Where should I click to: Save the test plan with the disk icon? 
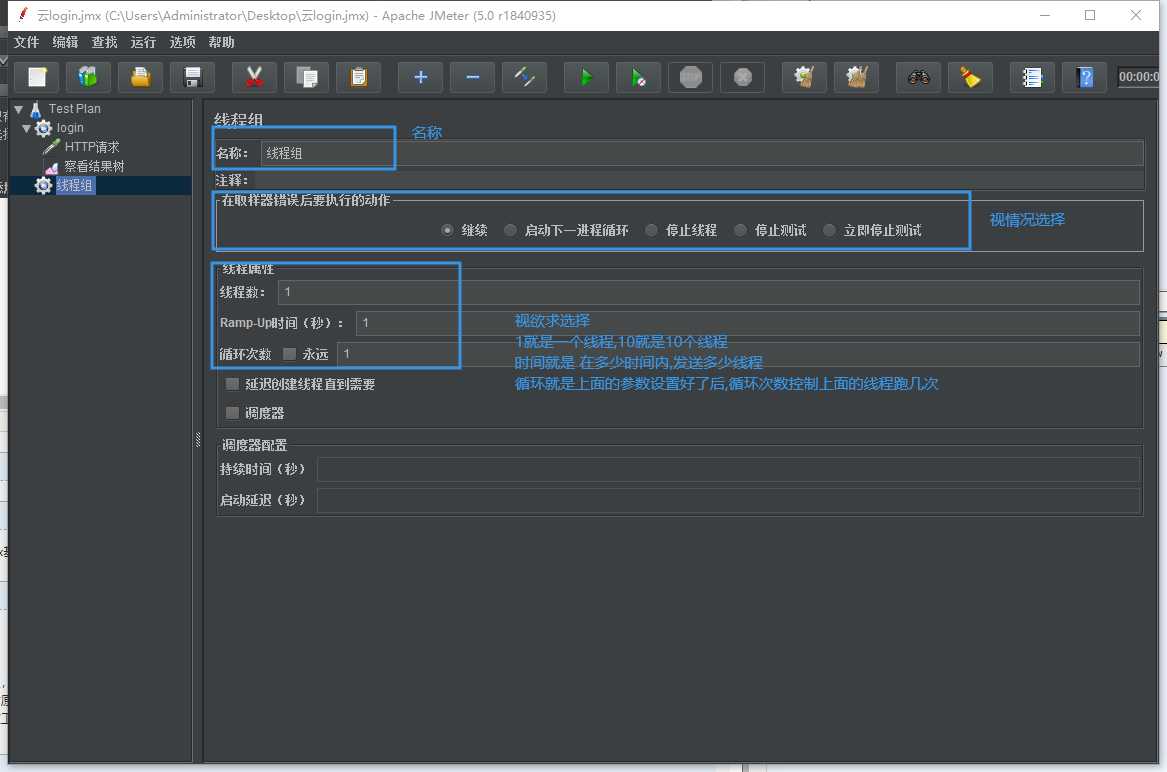point(193,77)
